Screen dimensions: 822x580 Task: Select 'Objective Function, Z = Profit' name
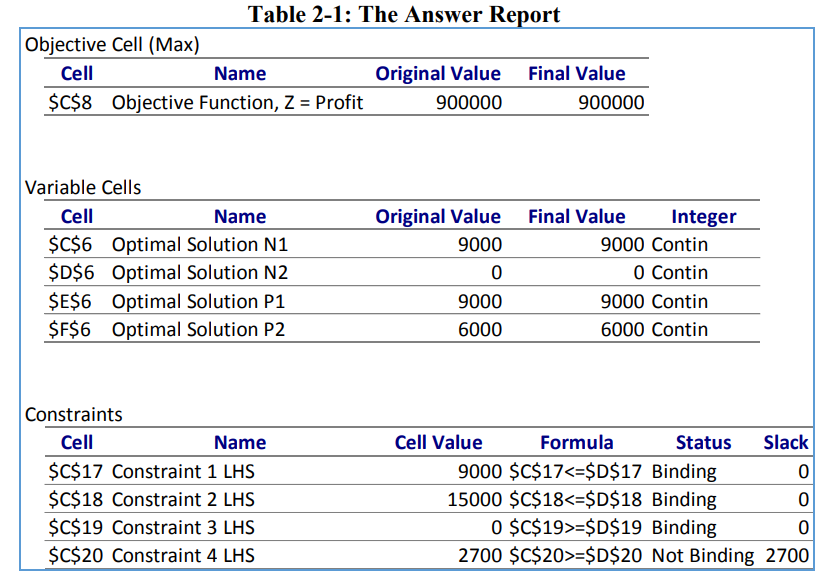coord(237,102)
